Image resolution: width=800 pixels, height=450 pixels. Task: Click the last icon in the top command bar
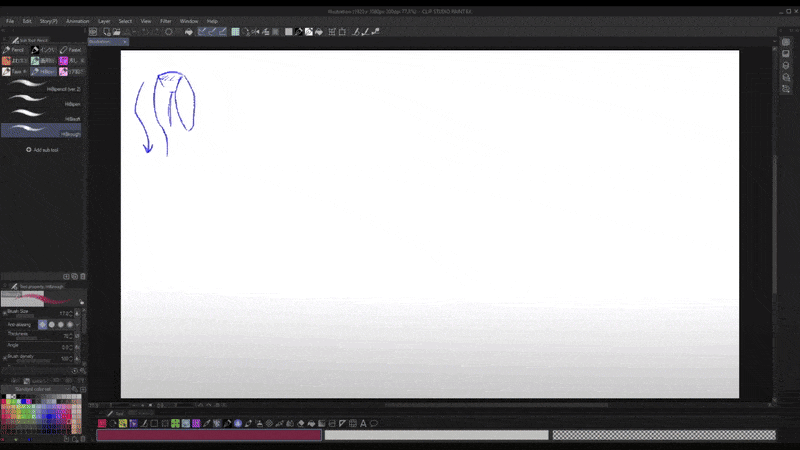pyautogui.click(x=376, y=32)
